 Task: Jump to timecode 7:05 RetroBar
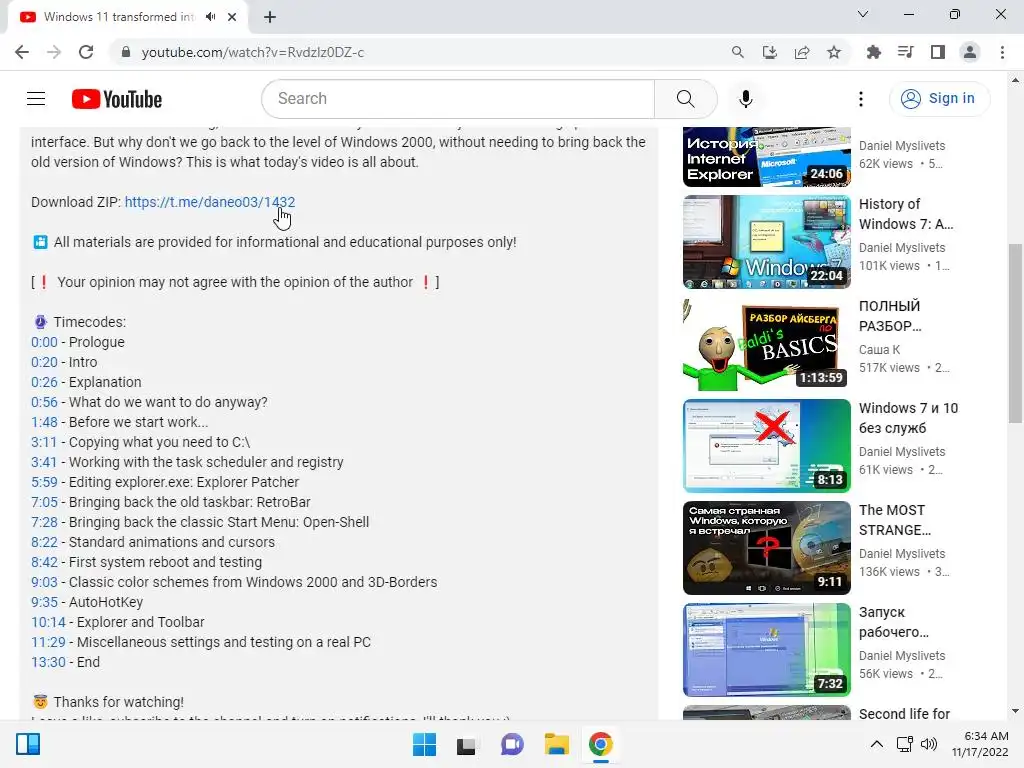click(x=44, y=502)
